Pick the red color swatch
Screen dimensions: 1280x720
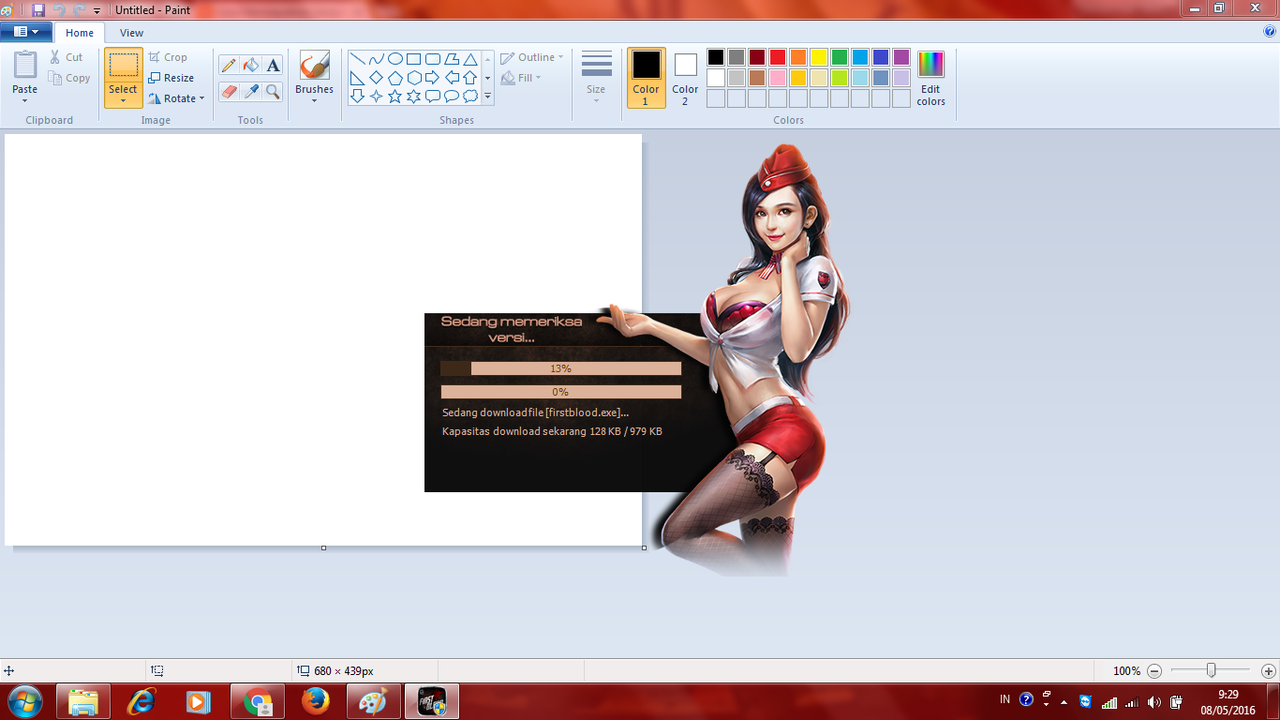tap(777, 57)
